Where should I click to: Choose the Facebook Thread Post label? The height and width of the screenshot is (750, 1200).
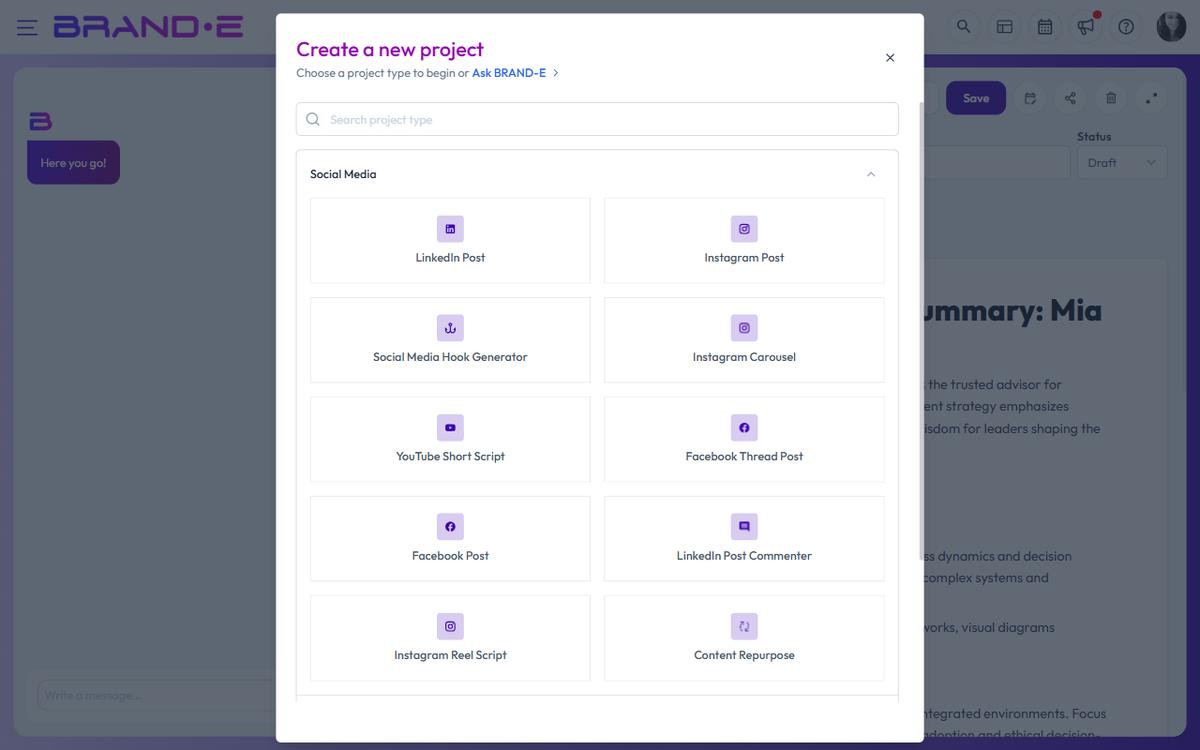(744, 456)
